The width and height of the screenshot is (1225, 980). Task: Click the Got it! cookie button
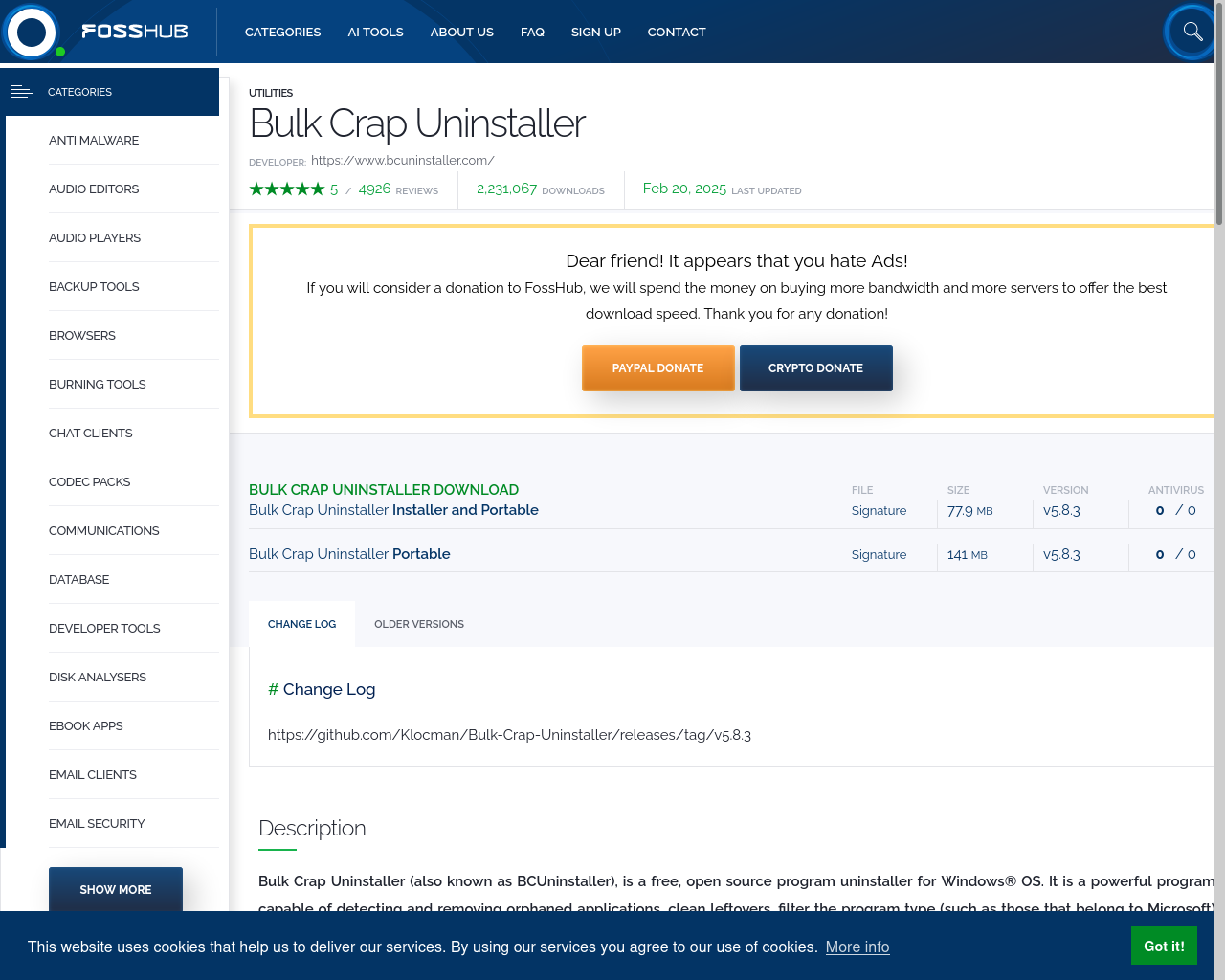(1164, 946)
